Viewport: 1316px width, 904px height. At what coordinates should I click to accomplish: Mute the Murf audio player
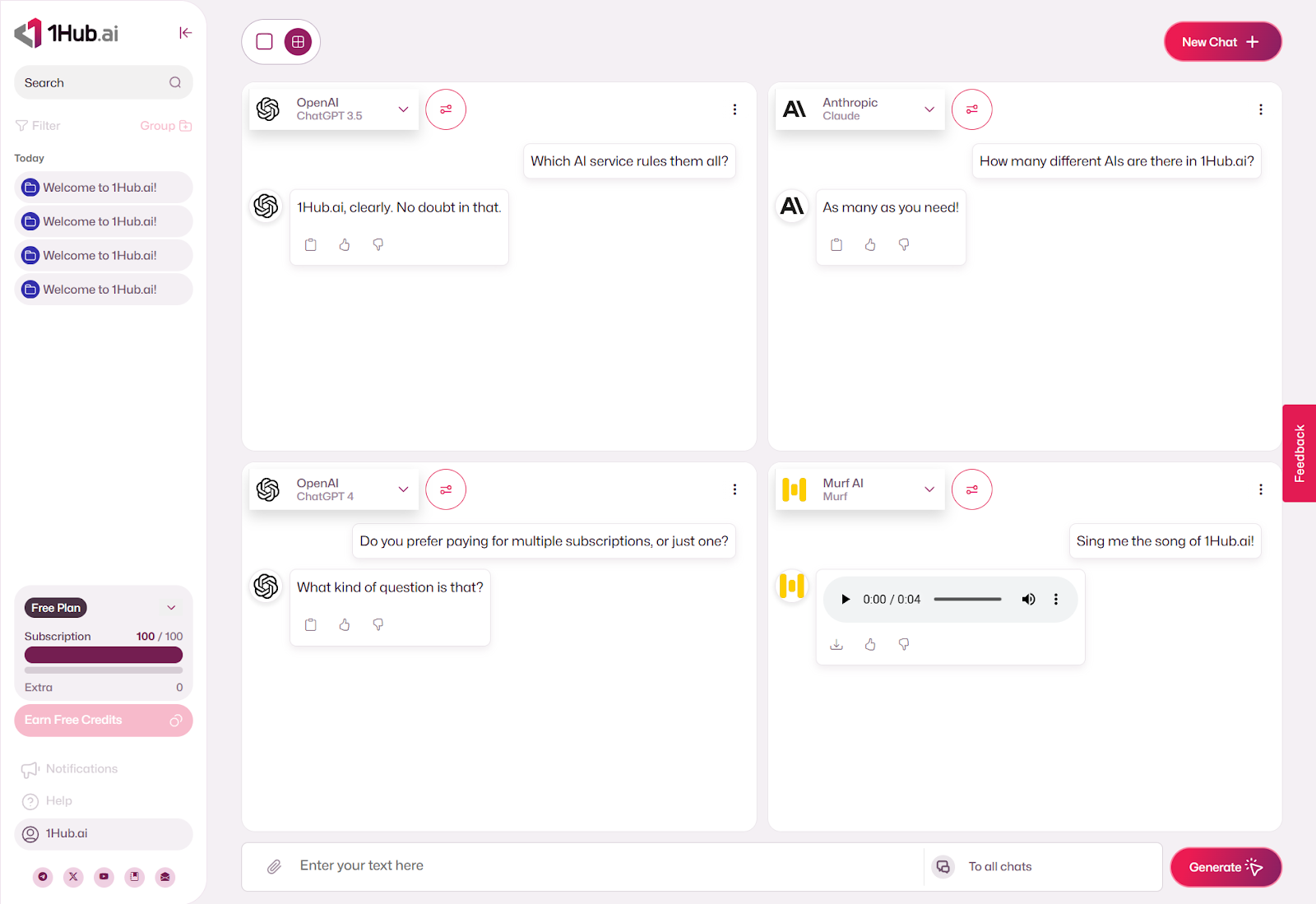(1028, 599)
